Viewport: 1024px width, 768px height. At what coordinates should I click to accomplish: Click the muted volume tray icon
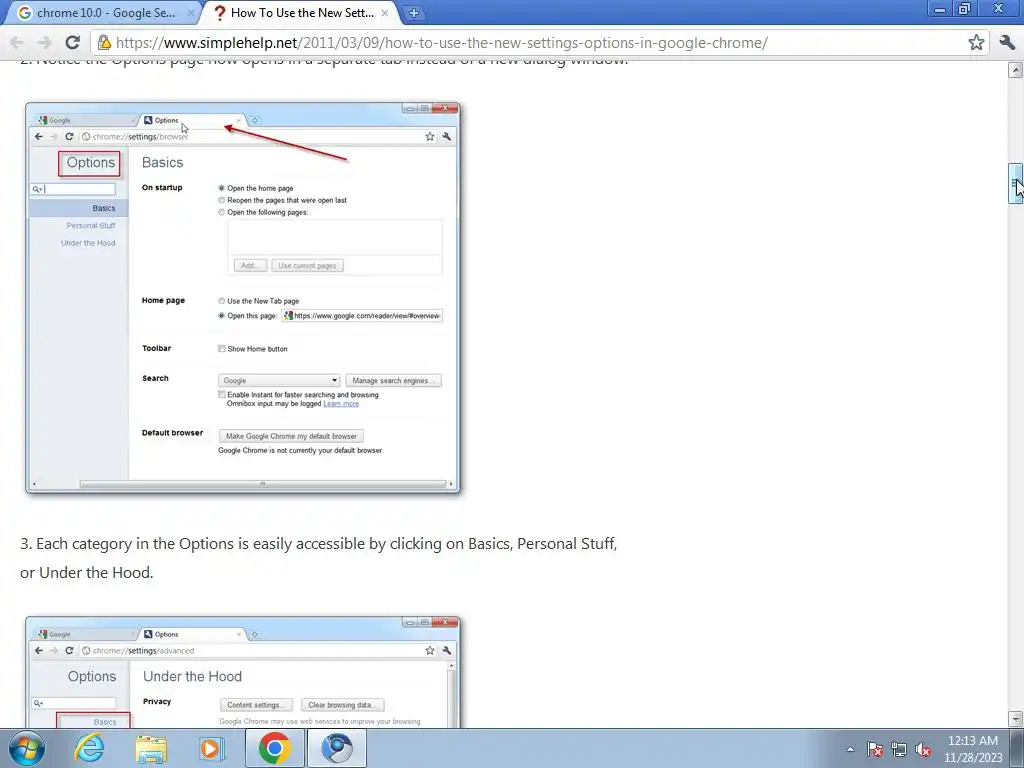923,749
